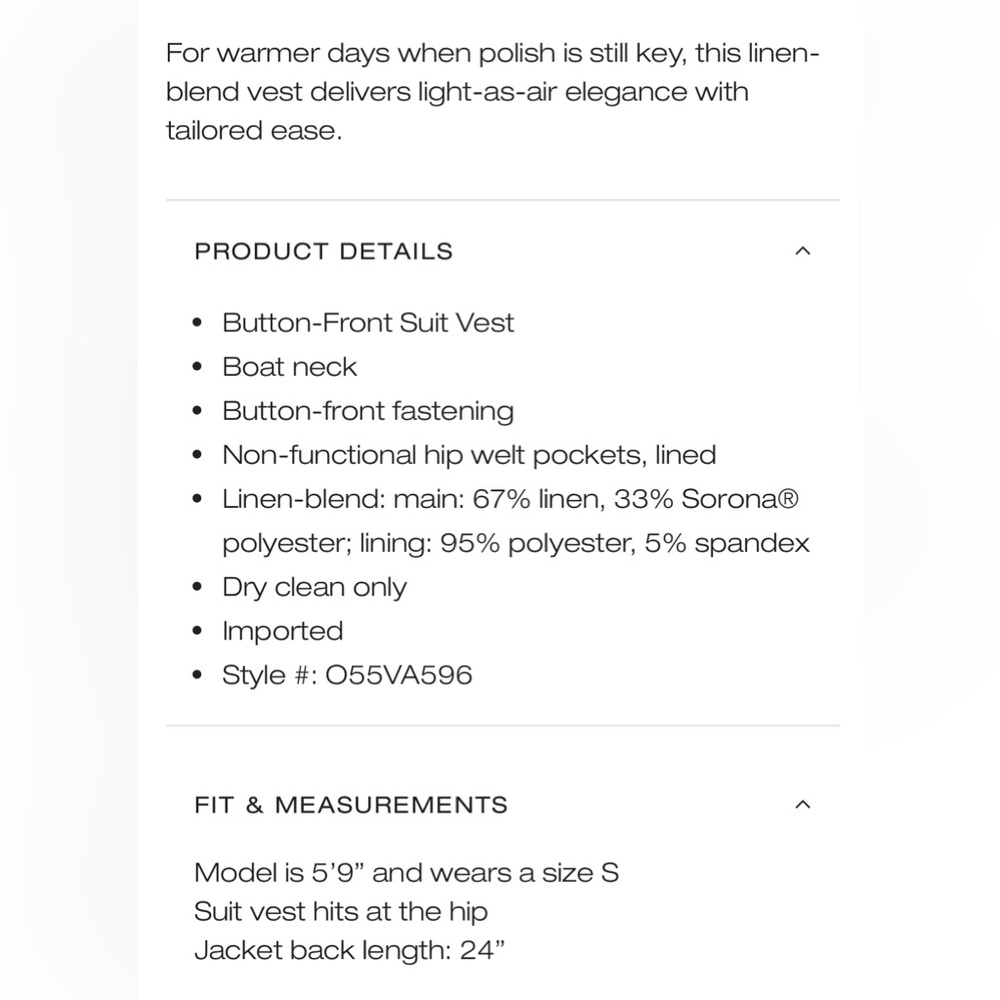Click the FIT & MEASUREMENTS heading
This screenshot has height=1000, width=1000.
[351, 805]
